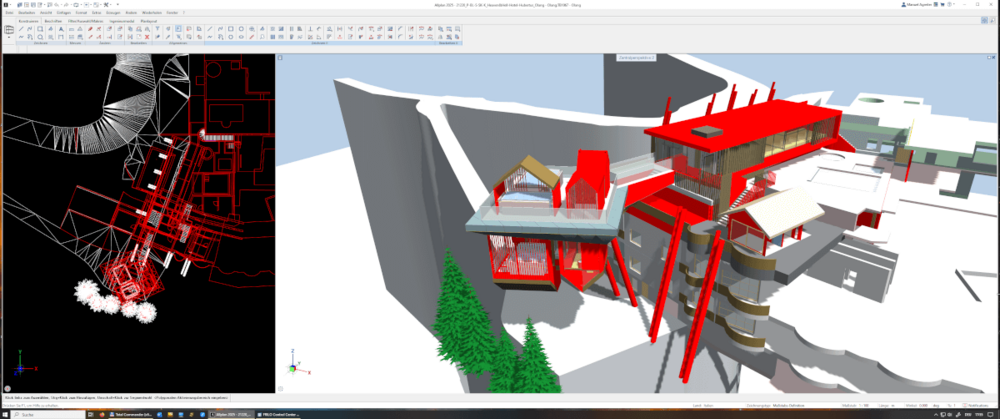Open Total Commander from the taskbar
Image resolution: width=1000 pixels, height=419 pixels.
(x=133, y=413)
